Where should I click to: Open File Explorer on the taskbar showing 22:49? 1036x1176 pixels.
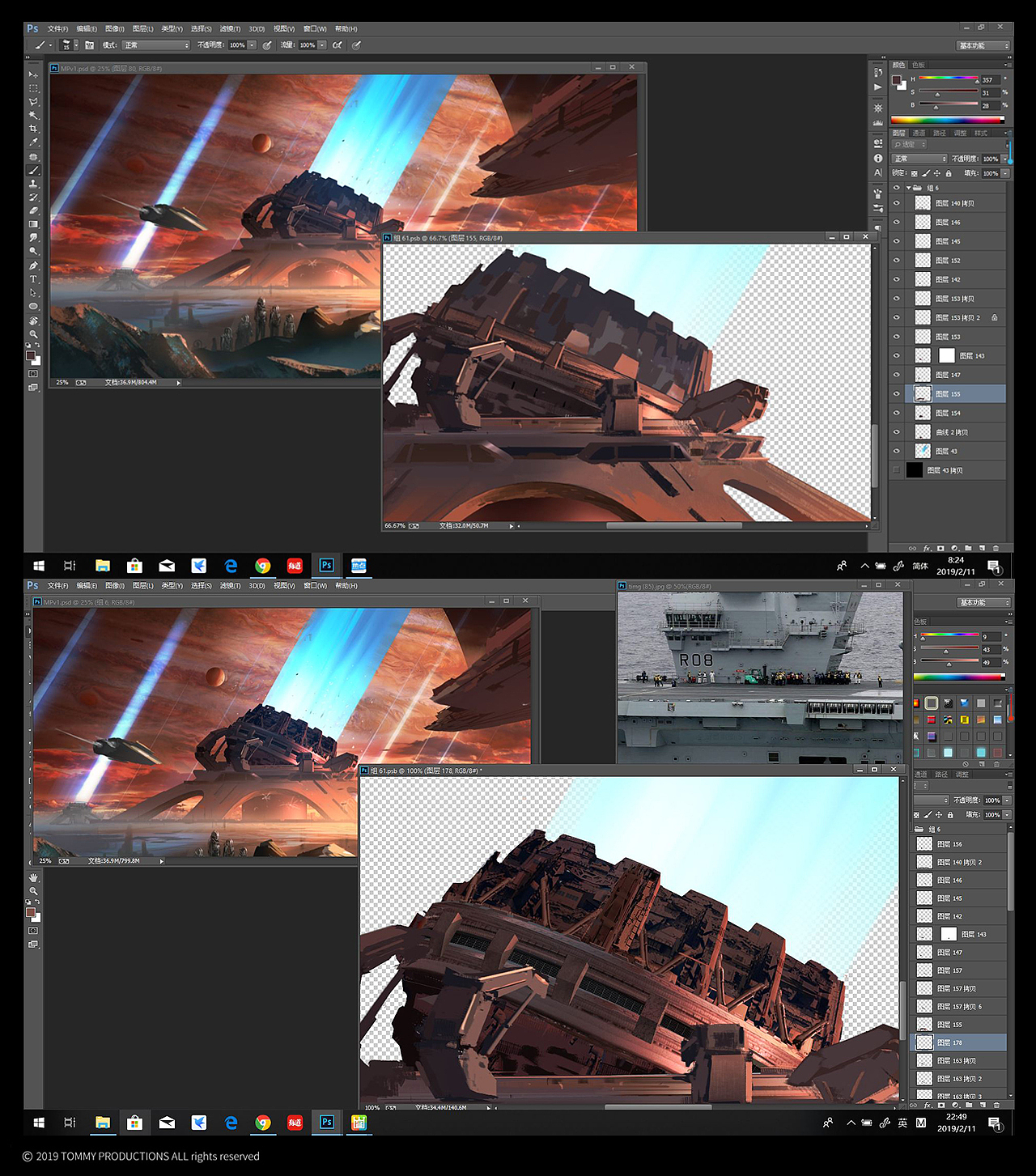point(102,1123)
